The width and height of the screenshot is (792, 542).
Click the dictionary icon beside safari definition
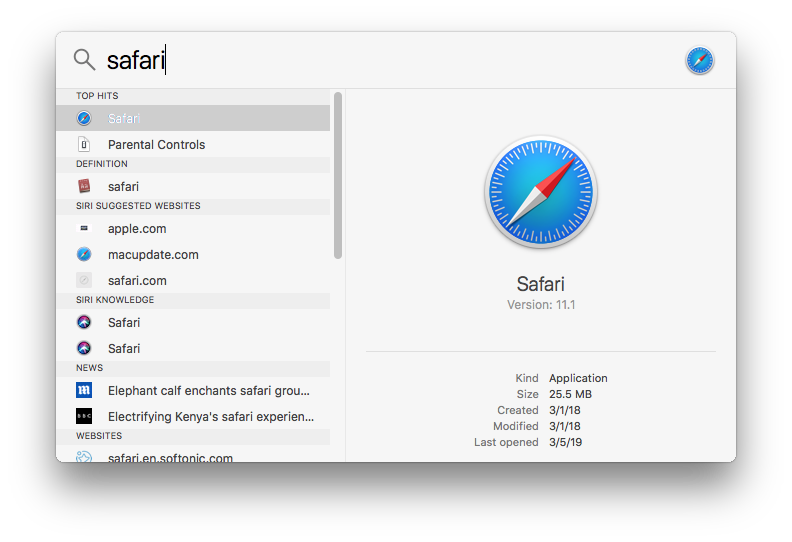pyautogui.click(x=84, y=186)
